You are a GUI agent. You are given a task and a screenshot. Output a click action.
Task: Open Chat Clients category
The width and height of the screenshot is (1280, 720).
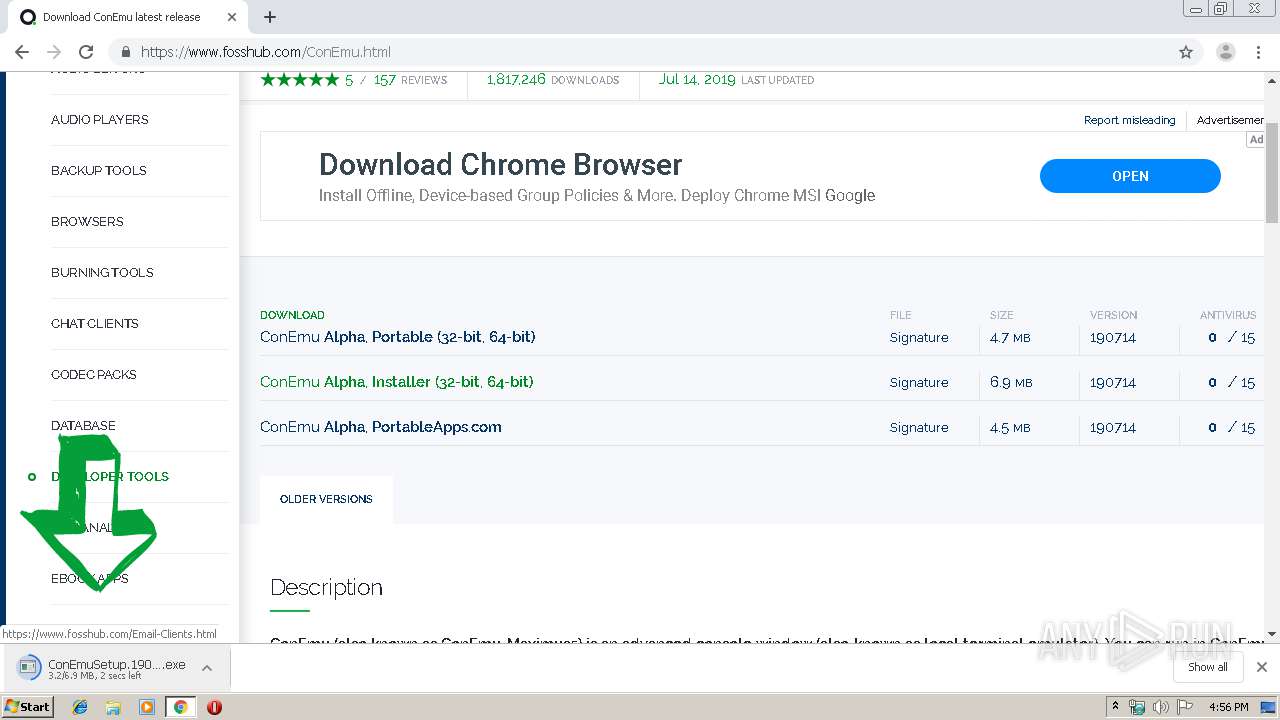point(94,323)
